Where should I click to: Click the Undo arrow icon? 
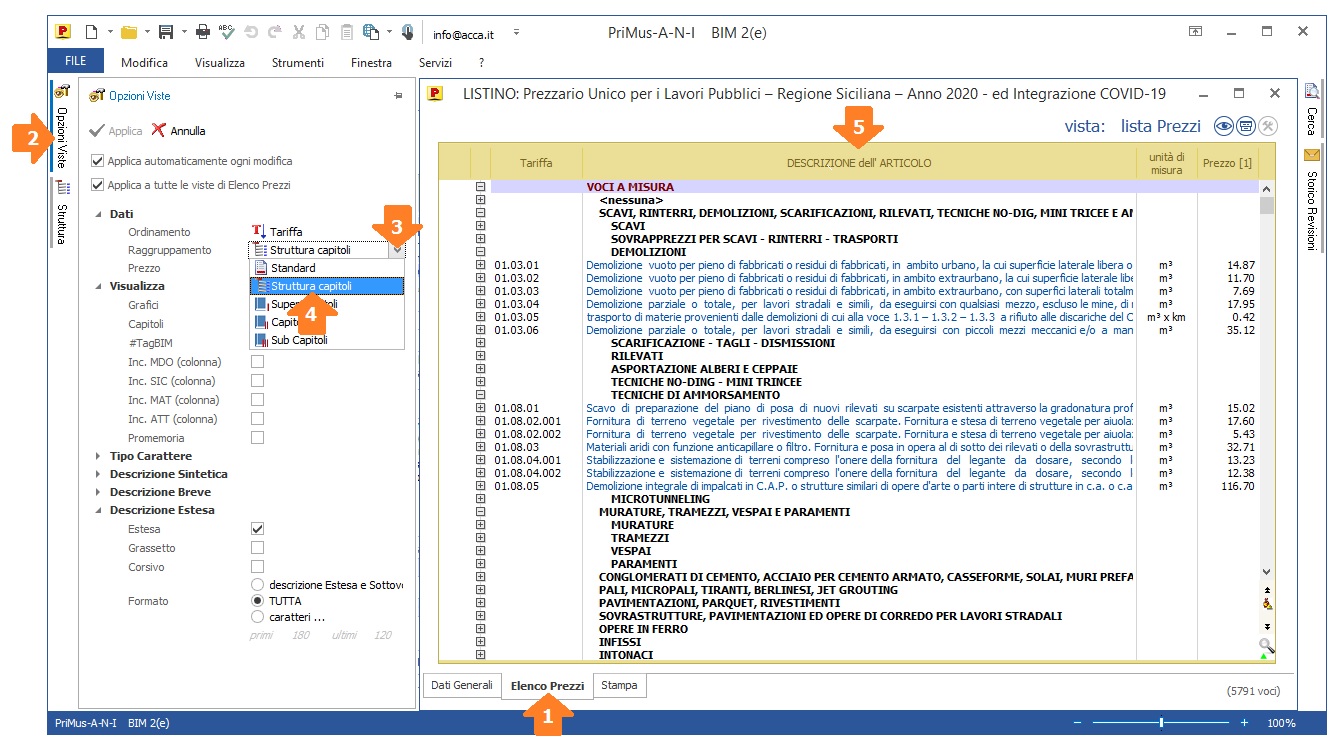point(251,32)
